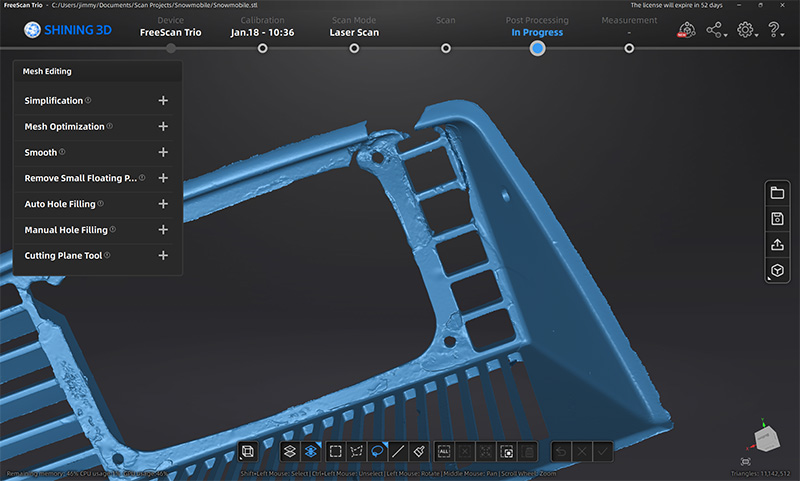Click the export upload icon
The image size is (800, 481).
point(777,245)
